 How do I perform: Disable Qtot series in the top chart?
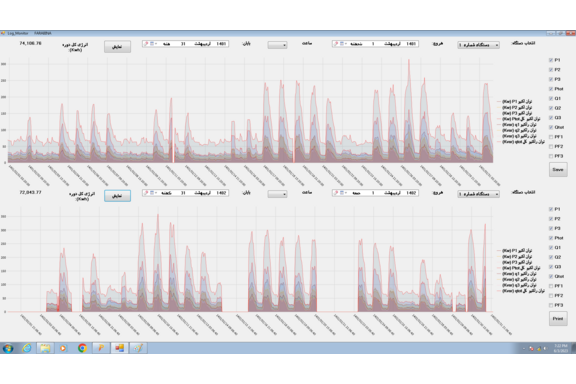click(551, 127)
